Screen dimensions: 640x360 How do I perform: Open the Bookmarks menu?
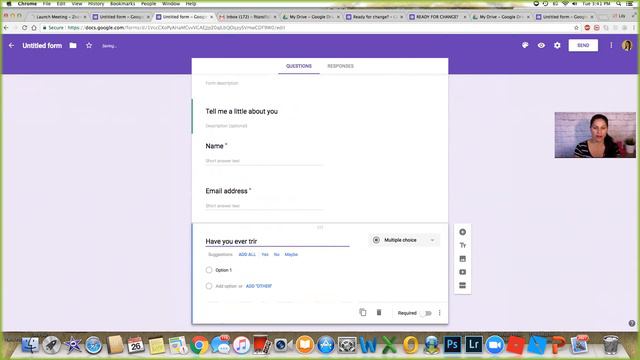point(122,3)
